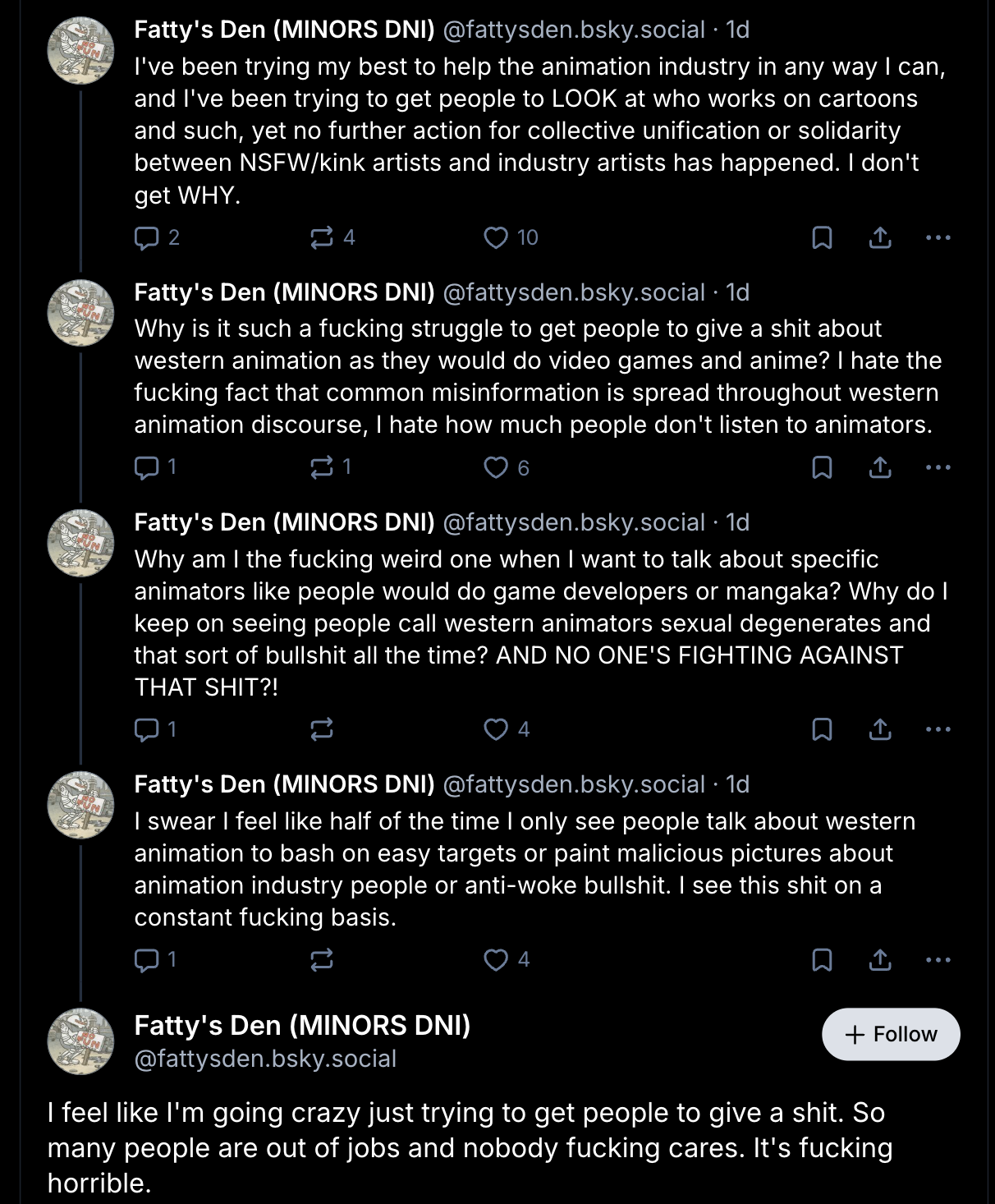This screenshot has width=995, height=1204.
Task: Like the post with 6 likes
Action: (x=496, y=468)
